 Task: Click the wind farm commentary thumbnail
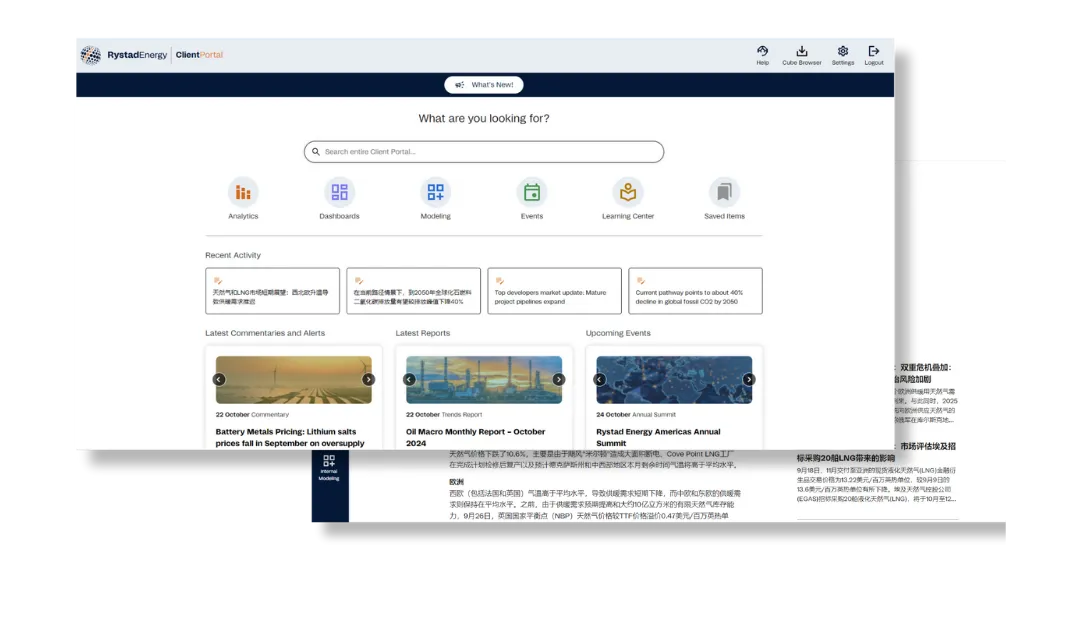293,380
